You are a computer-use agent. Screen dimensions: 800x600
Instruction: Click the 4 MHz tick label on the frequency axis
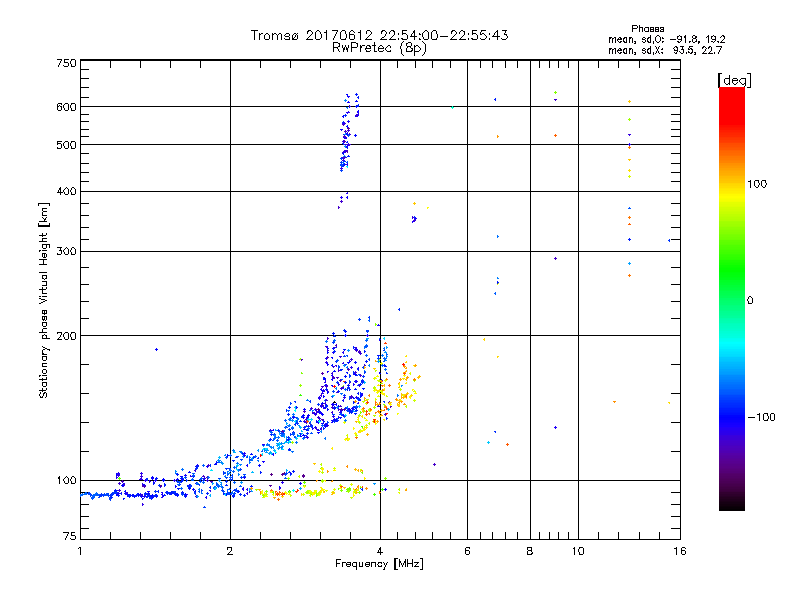click(380, 551)
